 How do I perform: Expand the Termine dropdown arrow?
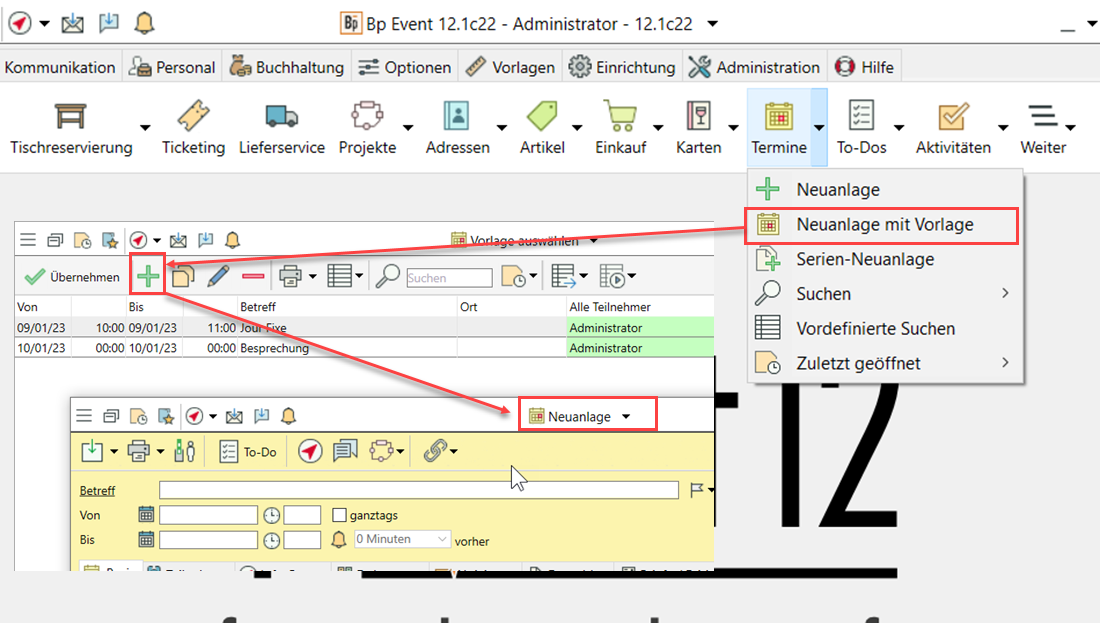819,128
